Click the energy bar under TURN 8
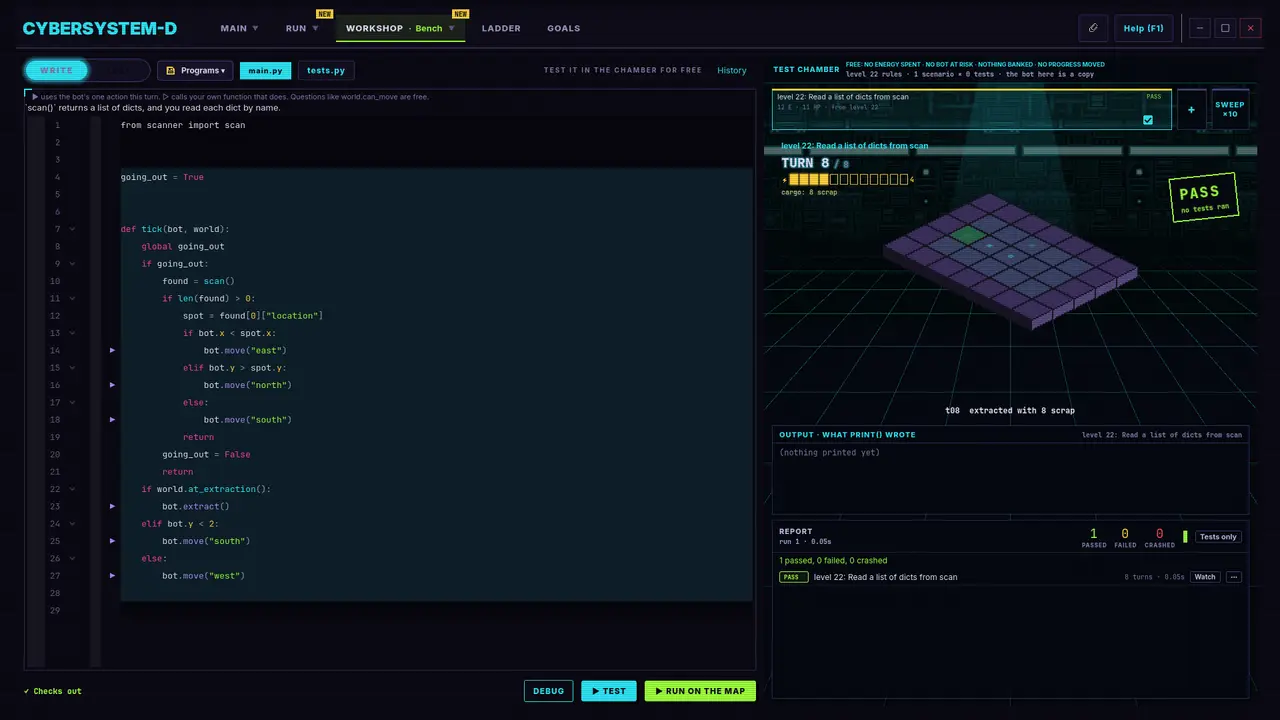The image size is (1280, 720). (848, 180)
